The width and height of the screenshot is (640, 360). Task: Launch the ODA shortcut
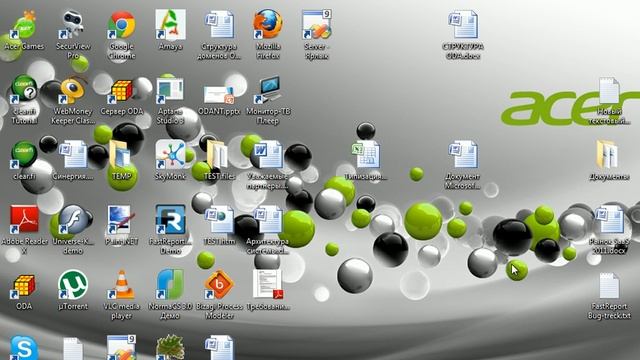point(24,286)
